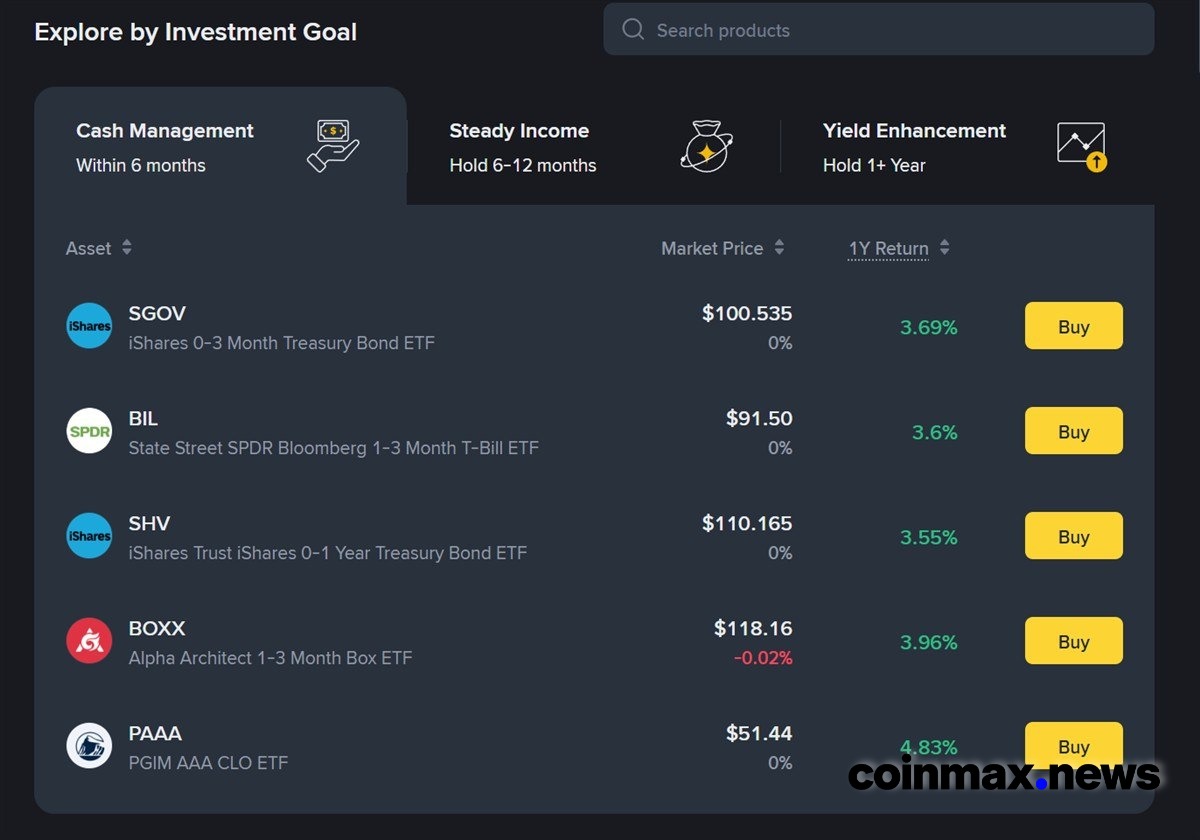Image resolution: width=1200 pixels, height=840 pixels.
Task: Click the Yield Enhancement chart icon
Action: [1082, 147]
